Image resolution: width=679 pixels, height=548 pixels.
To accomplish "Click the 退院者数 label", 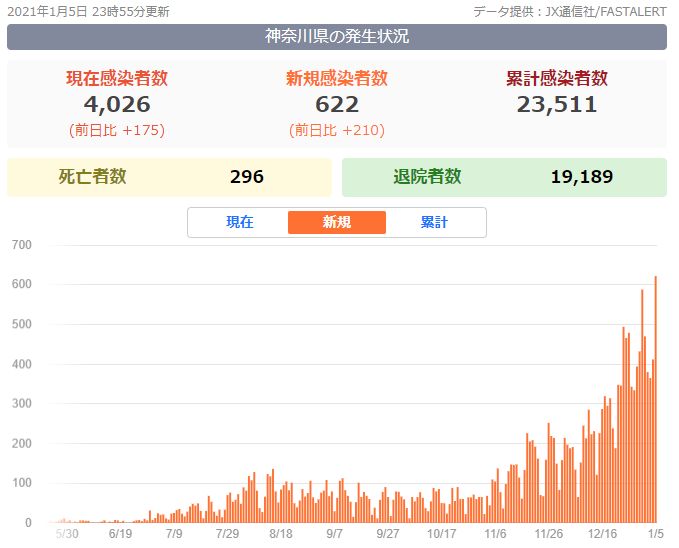I will [x=427, y=176].
